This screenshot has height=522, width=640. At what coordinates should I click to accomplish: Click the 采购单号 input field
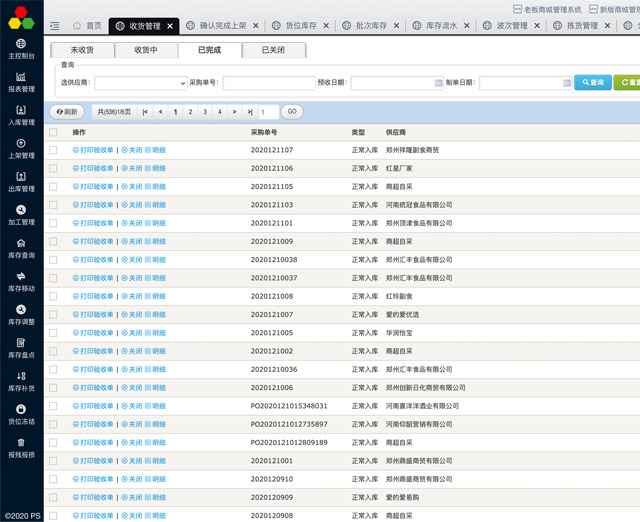click(268, 83)
